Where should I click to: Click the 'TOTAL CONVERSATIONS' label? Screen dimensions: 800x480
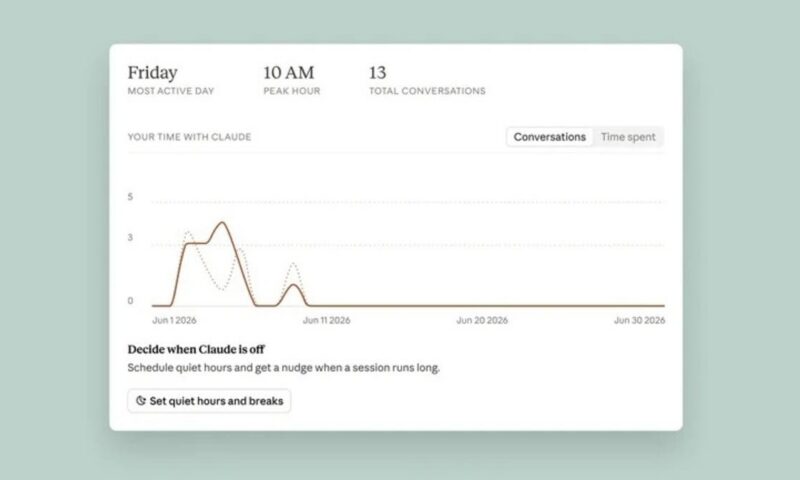tap(428, 91)
